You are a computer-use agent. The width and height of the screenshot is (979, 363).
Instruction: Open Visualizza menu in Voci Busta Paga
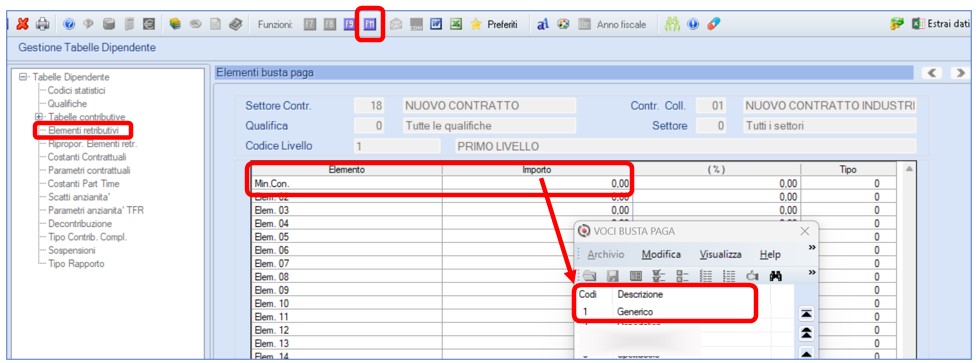pos(721,255)
